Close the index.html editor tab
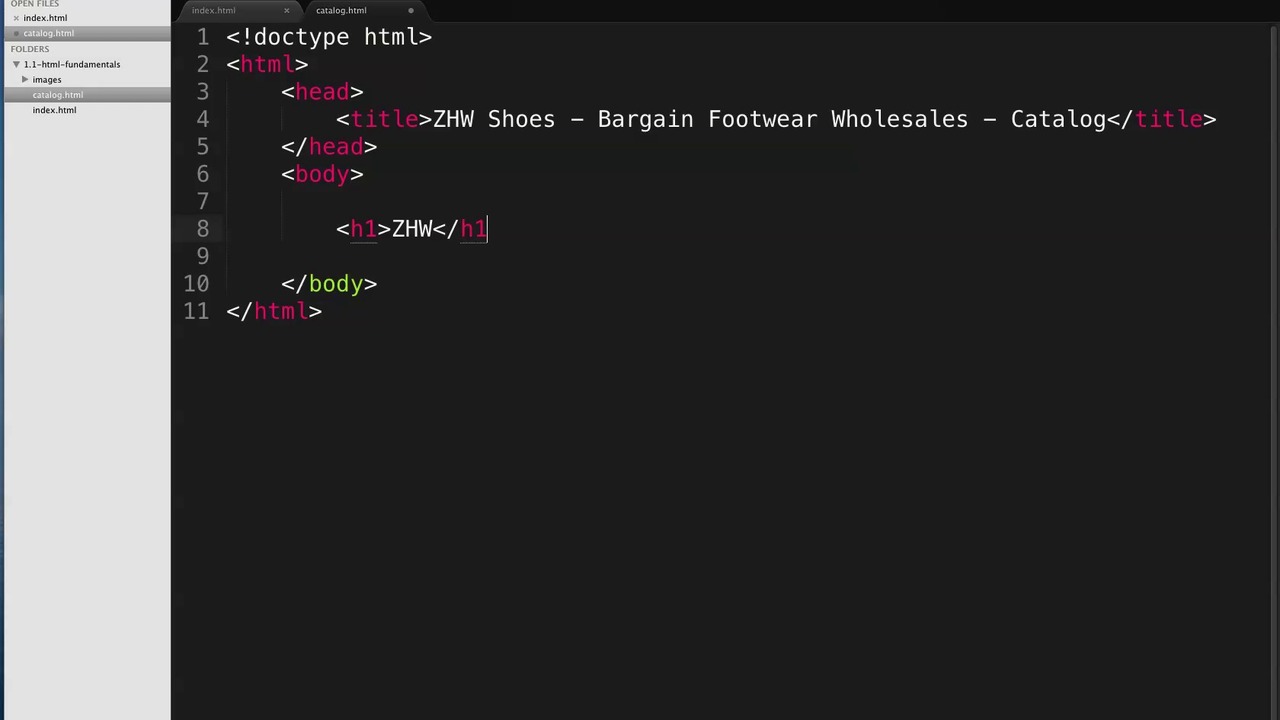Viewport: 1280px width, 720px height. 286,11
